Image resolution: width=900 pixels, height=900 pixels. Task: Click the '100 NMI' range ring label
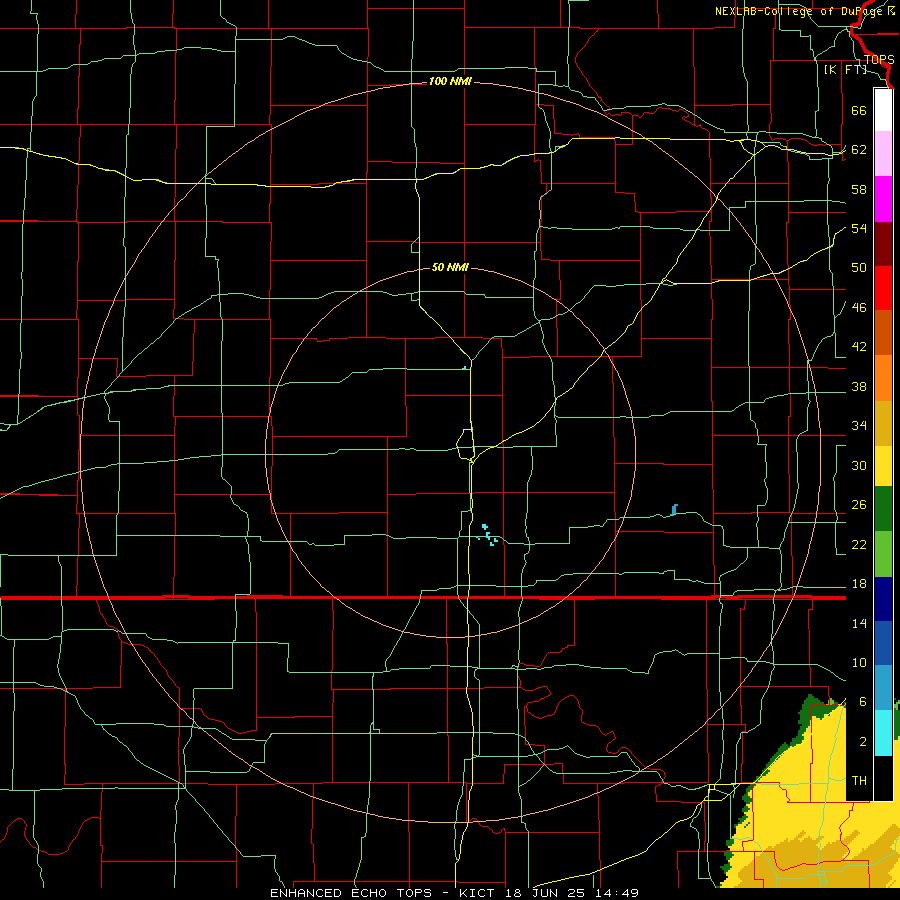[x=450, y=82]
